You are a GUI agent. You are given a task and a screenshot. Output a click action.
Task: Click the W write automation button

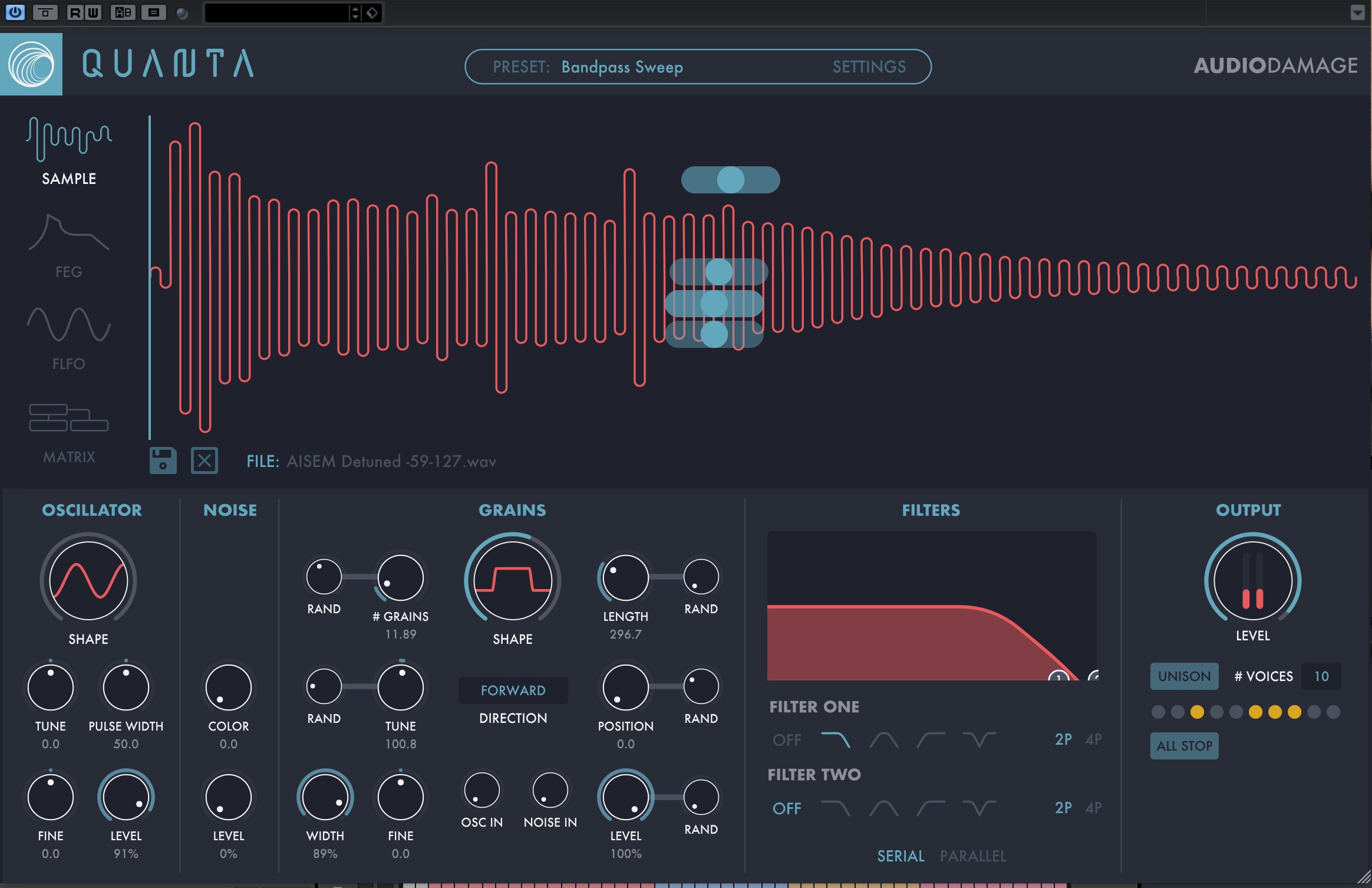[93, 12]
